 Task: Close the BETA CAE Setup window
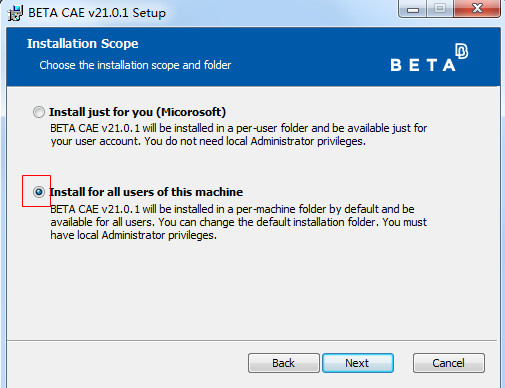[477, 9]
